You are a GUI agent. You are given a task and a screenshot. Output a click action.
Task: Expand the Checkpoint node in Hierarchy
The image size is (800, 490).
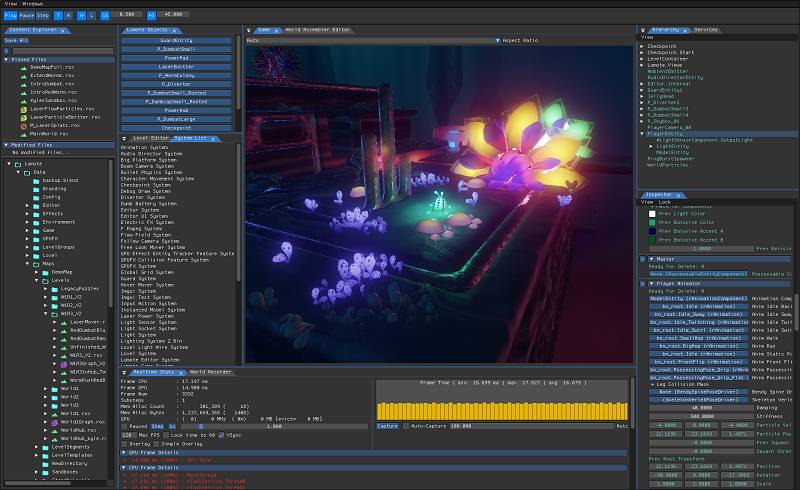[642, 46]
